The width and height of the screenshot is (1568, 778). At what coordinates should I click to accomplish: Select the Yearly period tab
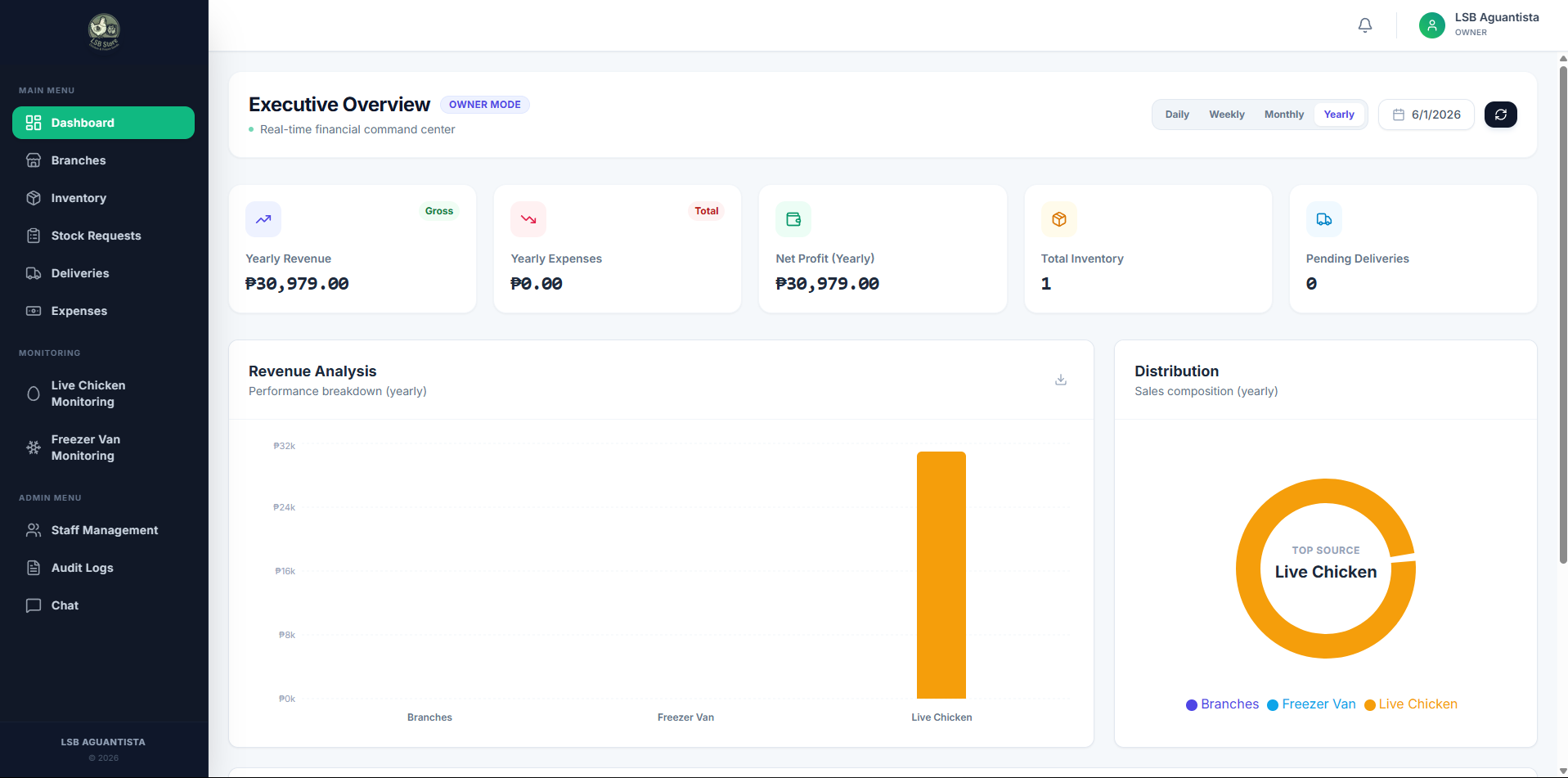tap(1339, 115)
